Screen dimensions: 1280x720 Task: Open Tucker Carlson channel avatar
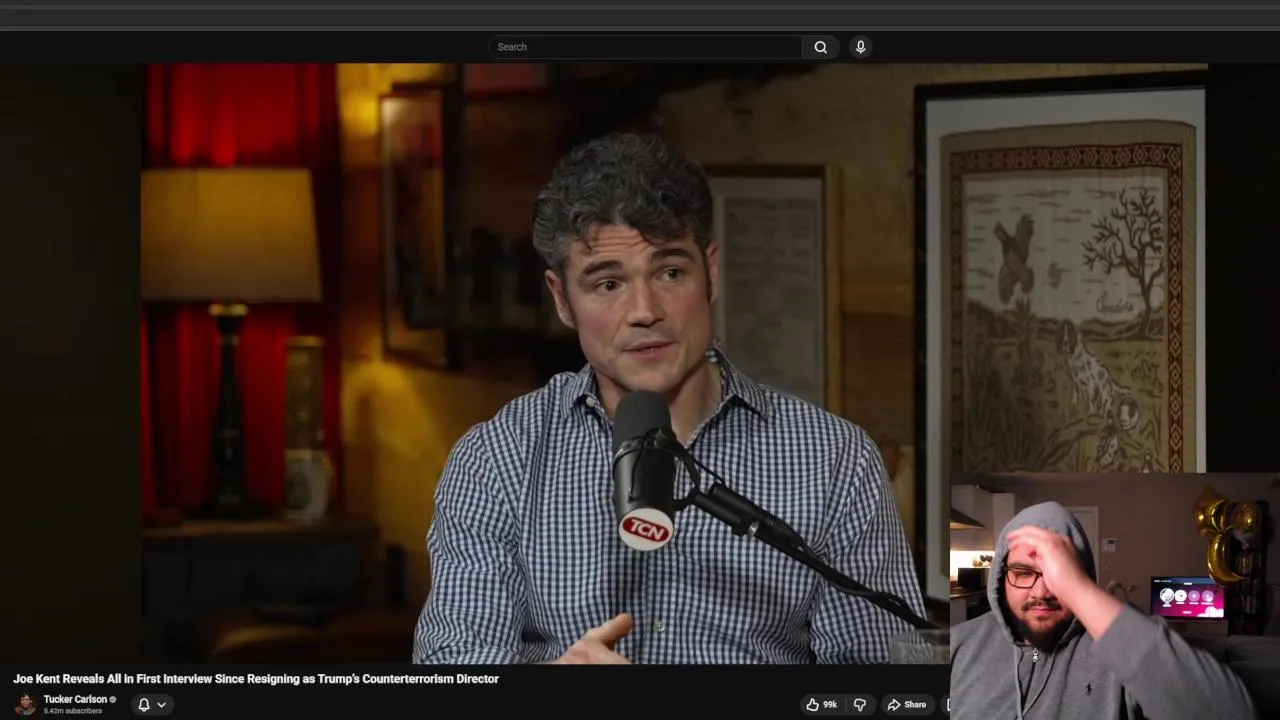point(25,704)
